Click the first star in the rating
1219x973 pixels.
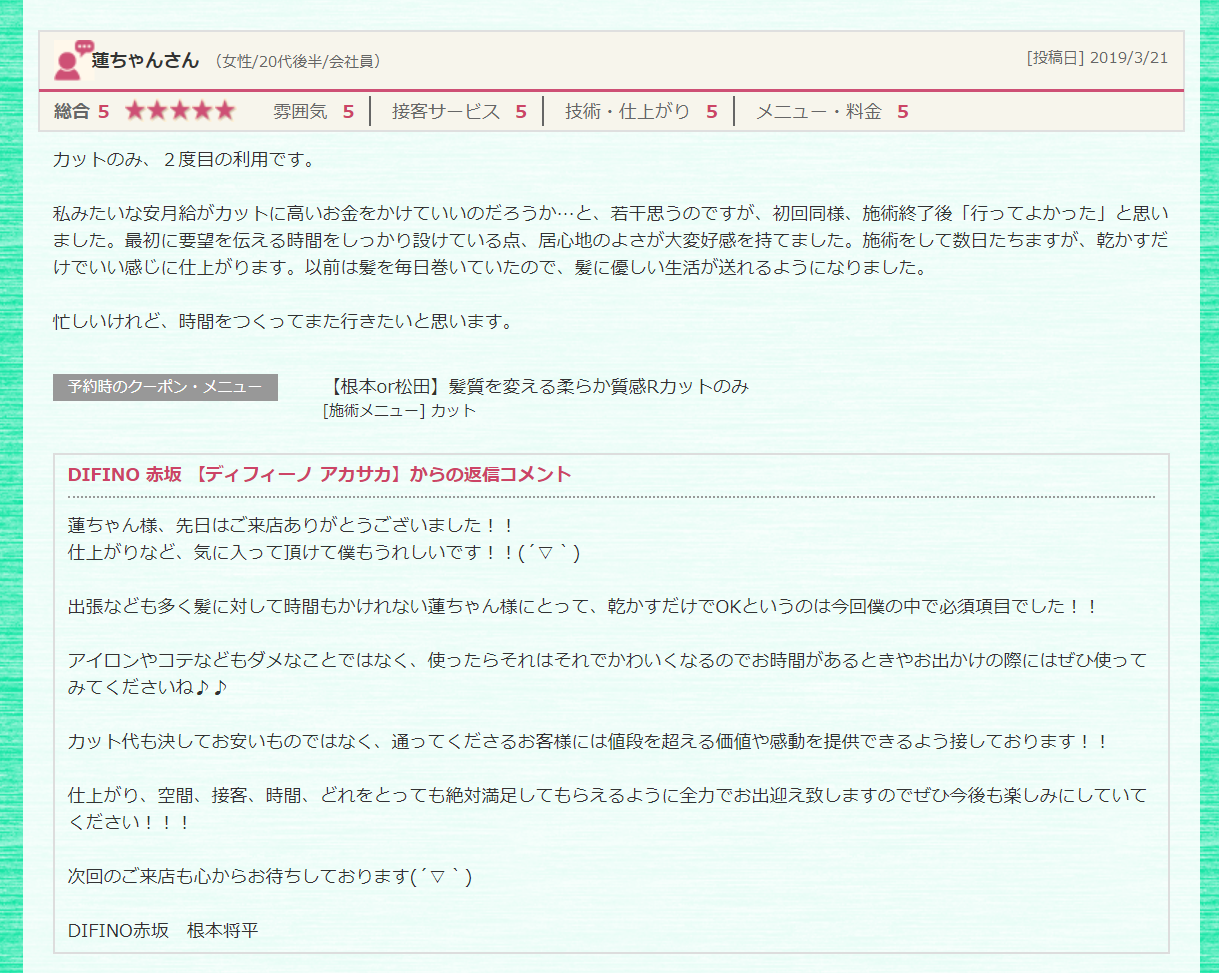coord(135,111)
